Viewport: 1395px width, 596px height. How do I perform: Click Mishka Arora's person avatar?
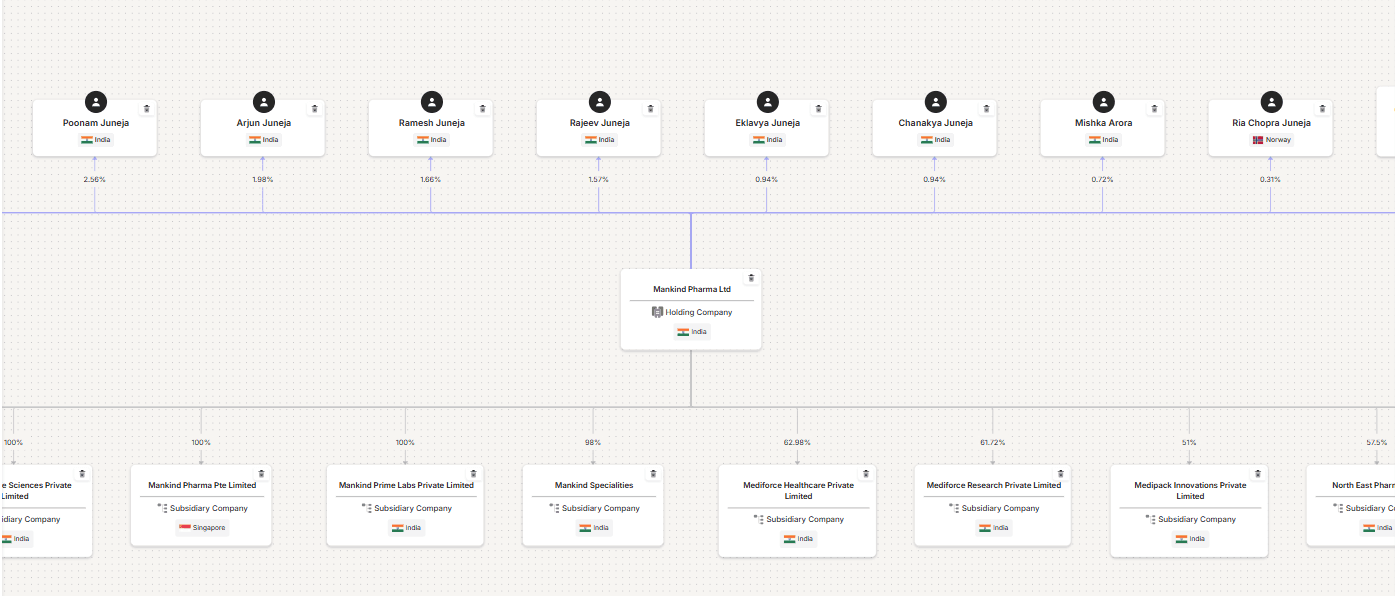click(x=1104, y=102)
